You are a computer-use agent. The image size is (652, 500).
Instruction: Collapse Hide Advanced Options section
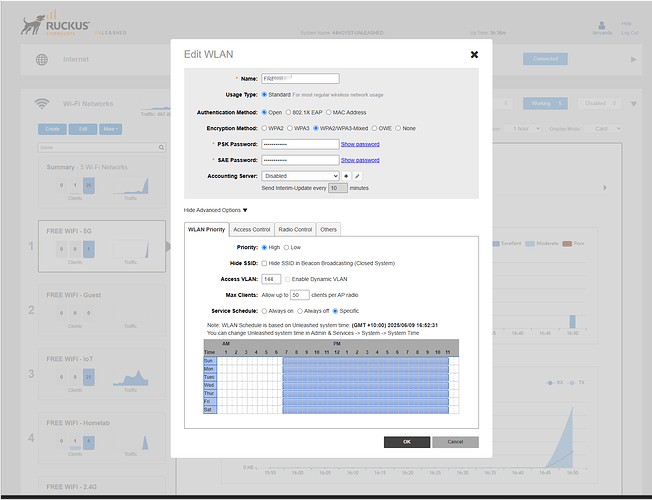tap(215, 210)
